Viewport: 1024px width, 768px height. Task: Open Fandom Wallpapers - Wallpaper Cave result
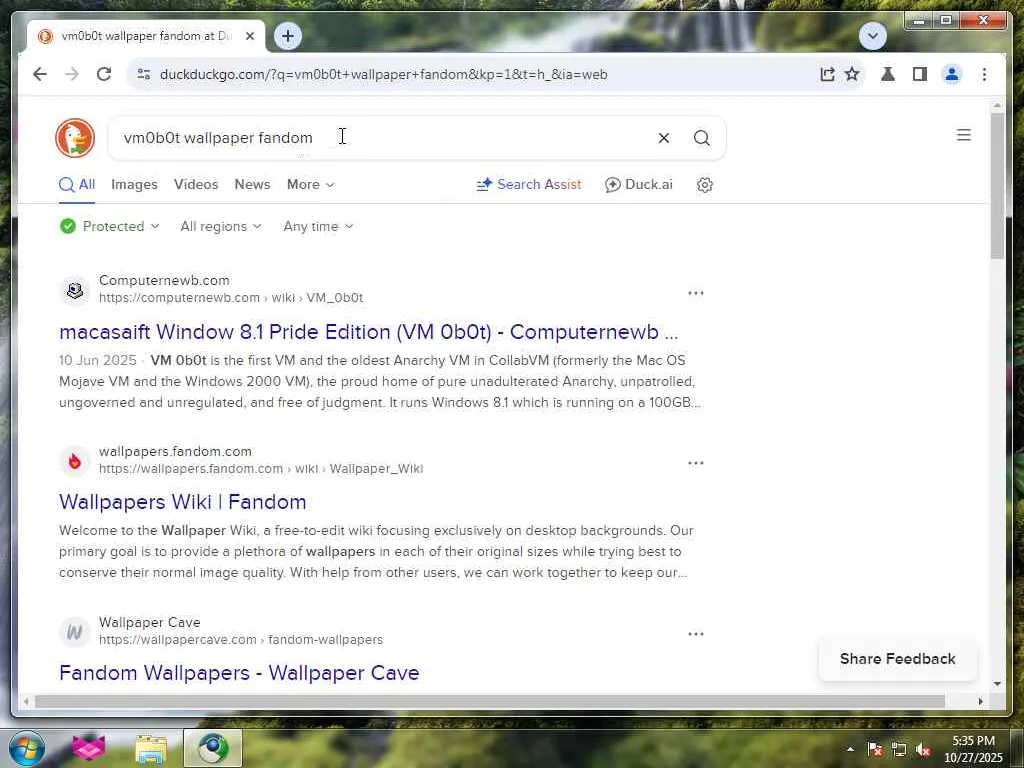pos(239,673)
